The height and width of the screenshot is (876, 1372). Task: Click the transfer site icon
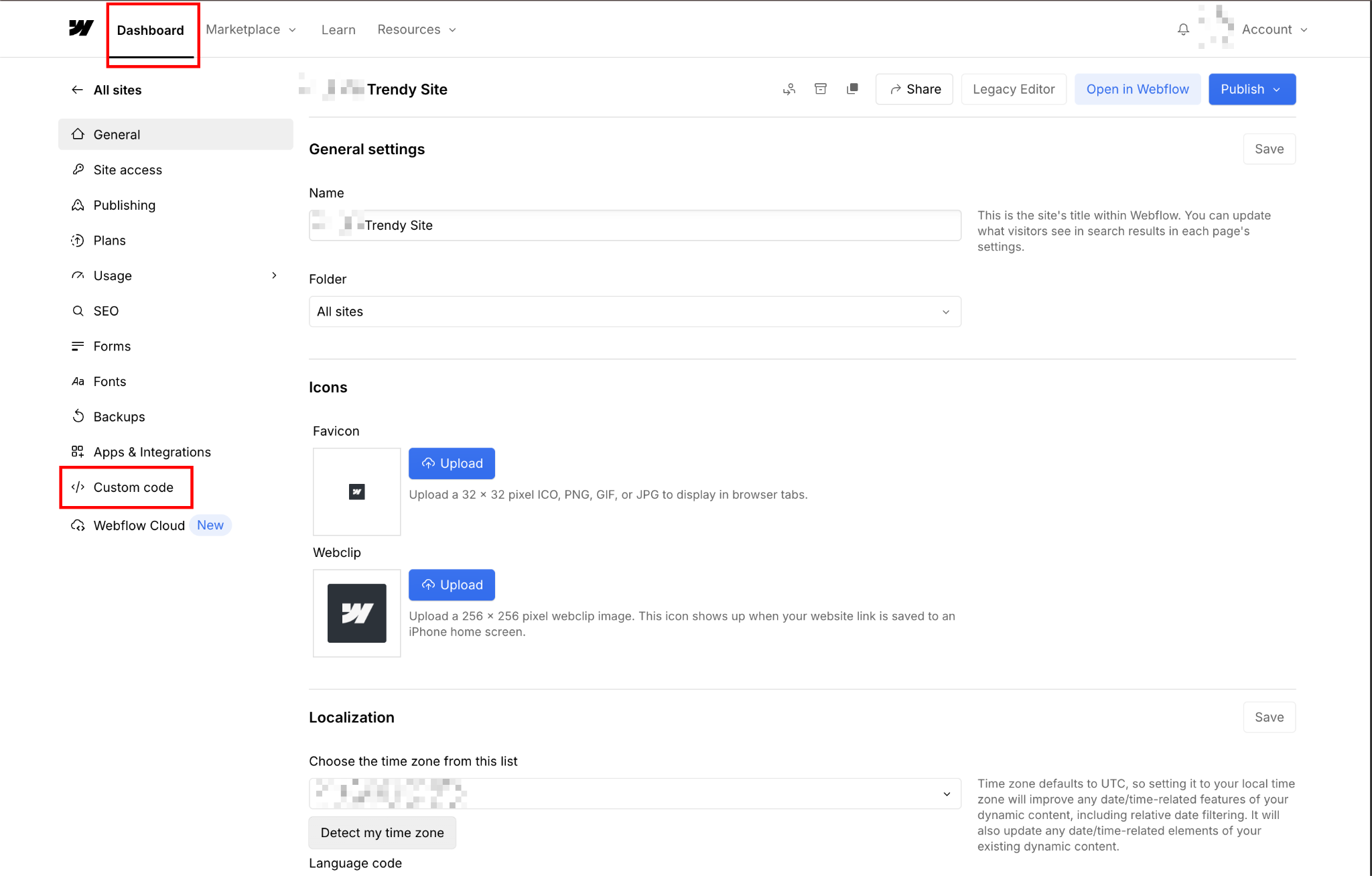click(789, 89)
